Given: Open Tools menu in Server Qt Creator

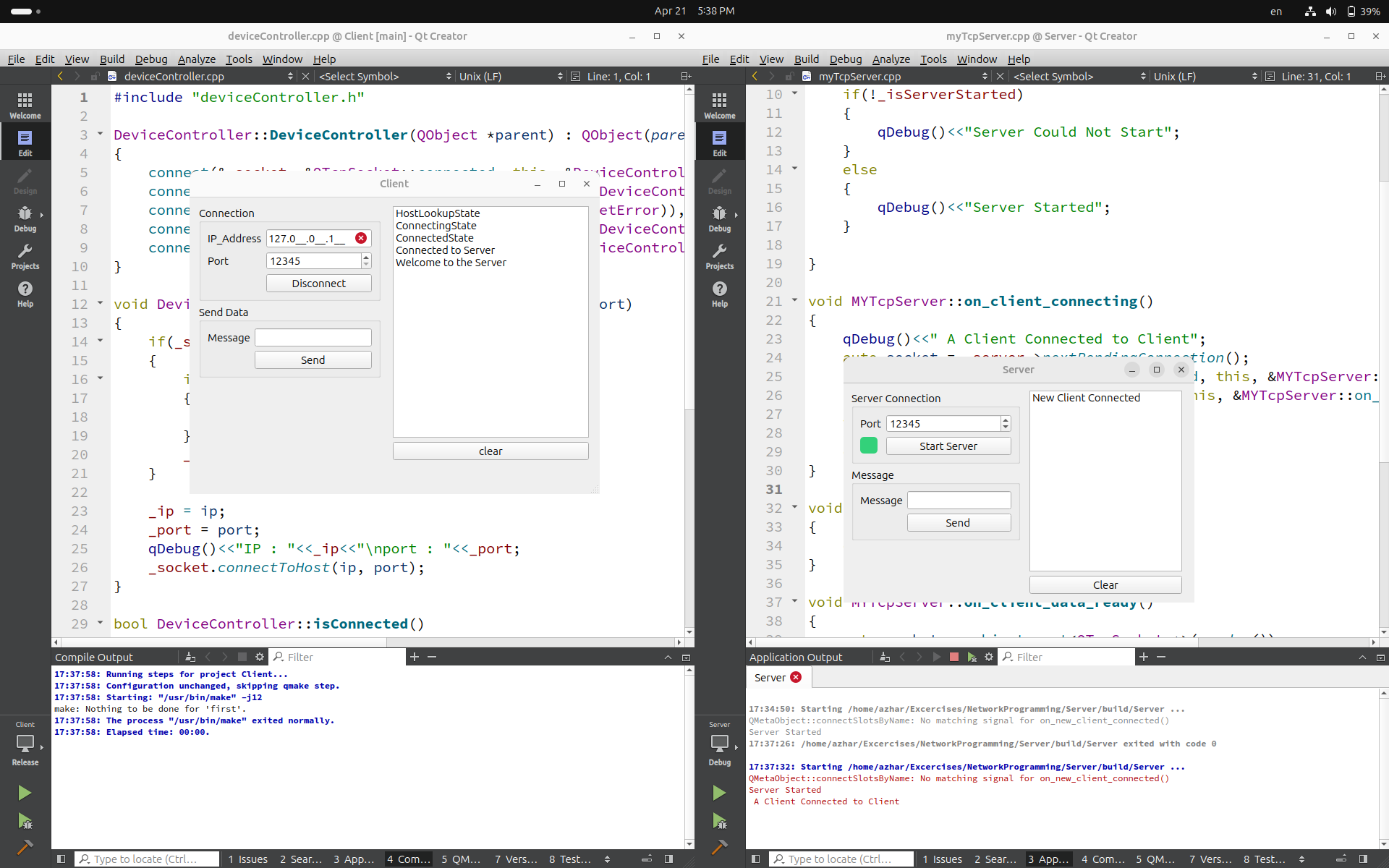Looking at the screenshot, I should [933, 59].
